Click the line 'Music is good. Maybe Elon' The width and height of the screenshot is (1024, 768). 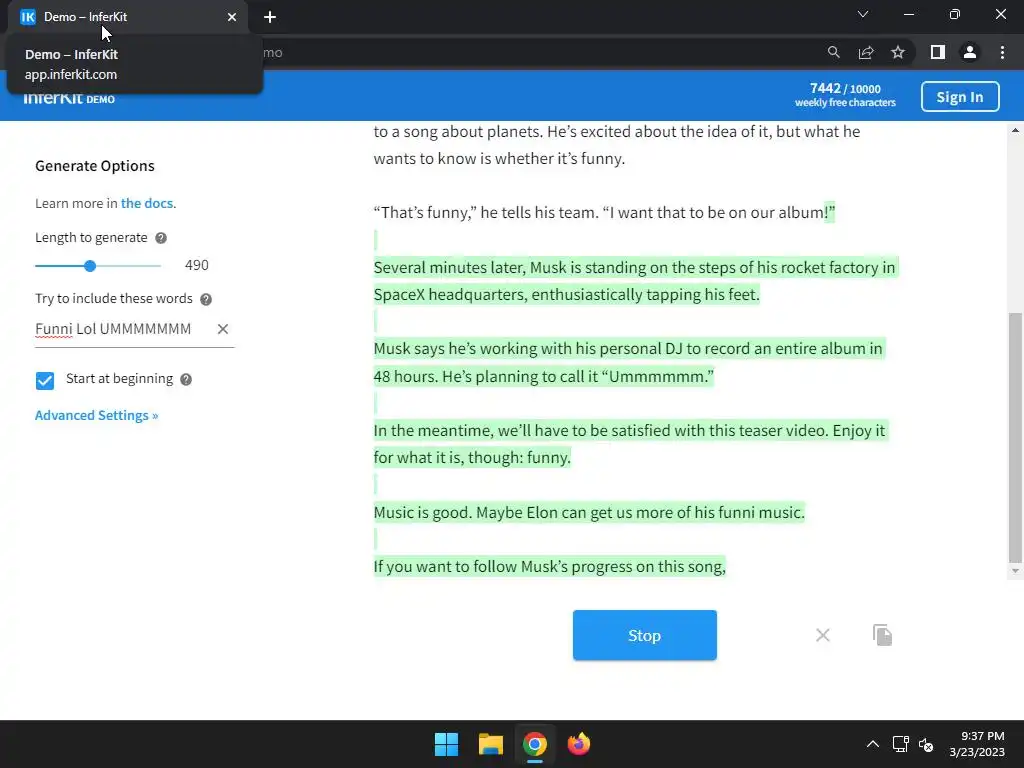point(588,512)
